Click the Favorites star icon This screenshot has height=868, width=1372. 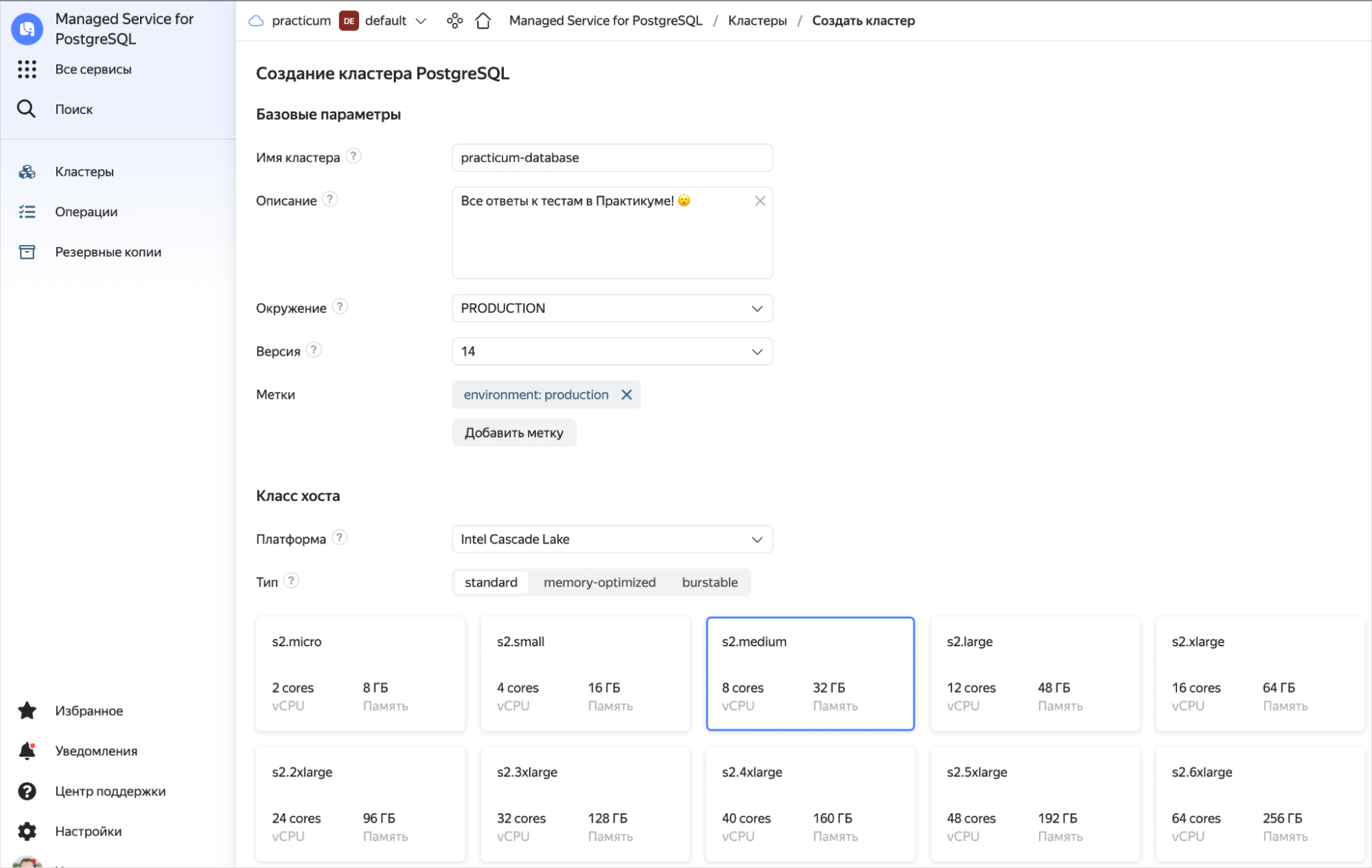pyautogui.click(x=27, y=711)
